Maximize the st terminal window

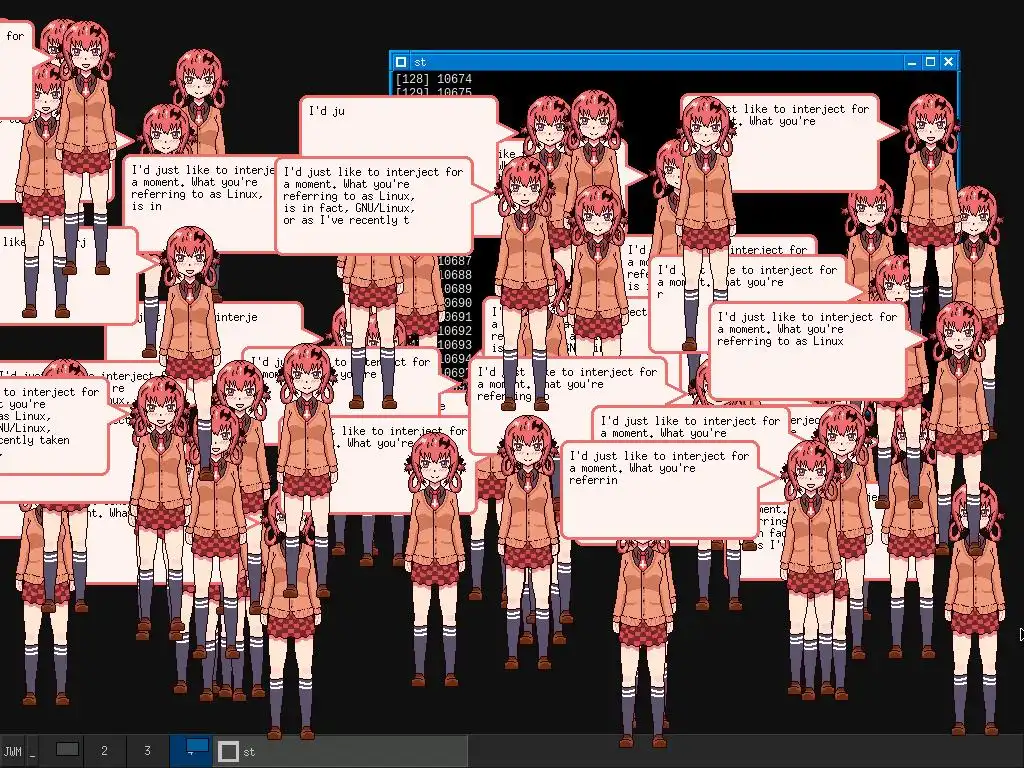point(931,62)
